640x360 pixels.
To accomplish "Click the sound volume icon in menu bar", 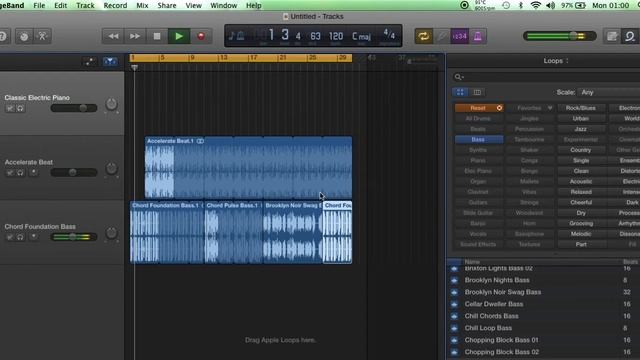I will click(x=550, y=5).
